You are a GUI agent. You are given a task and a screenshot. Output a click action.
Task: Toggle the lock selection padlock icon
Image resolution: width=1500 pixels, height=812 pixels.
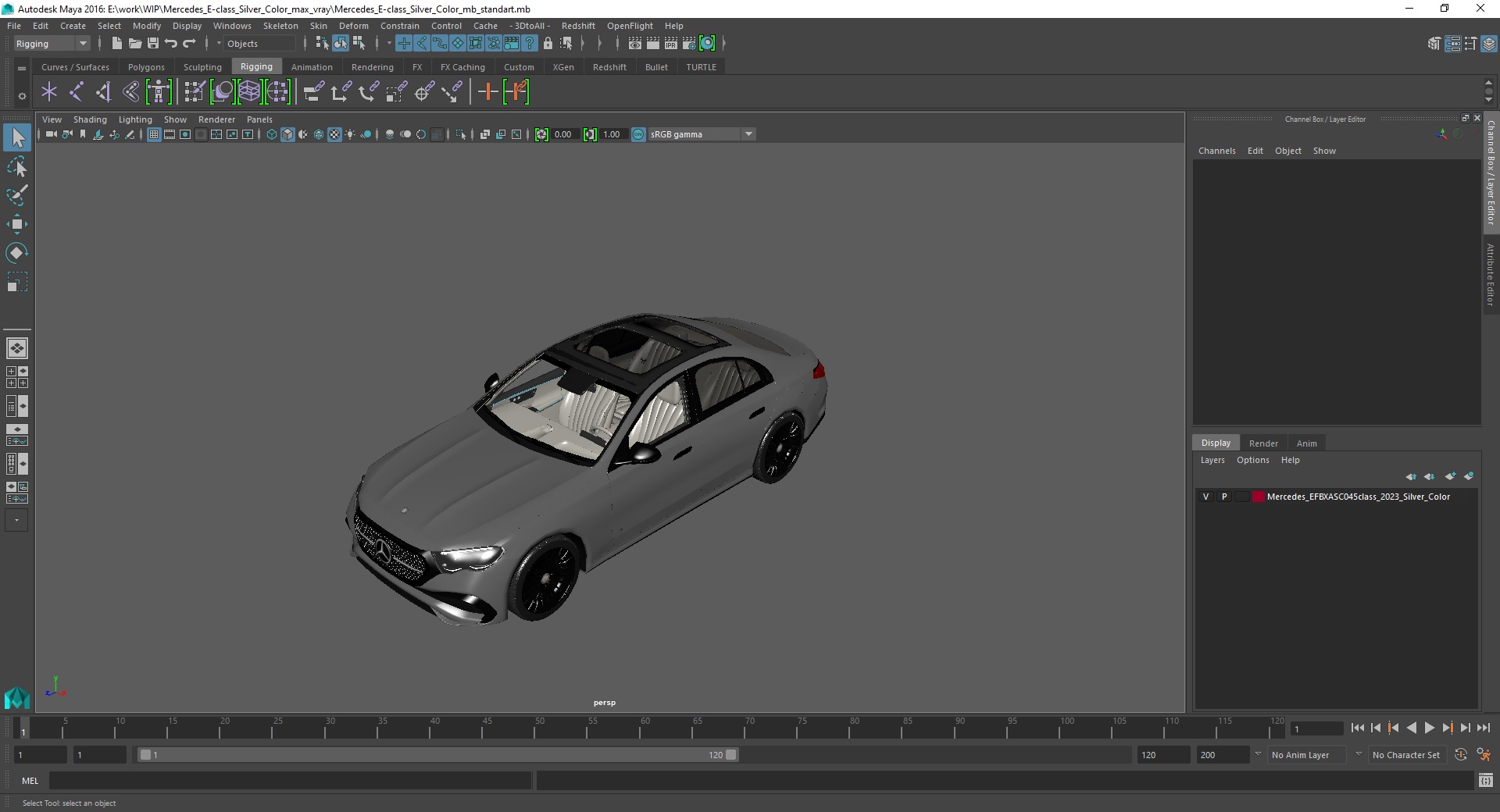coord(548,44)
